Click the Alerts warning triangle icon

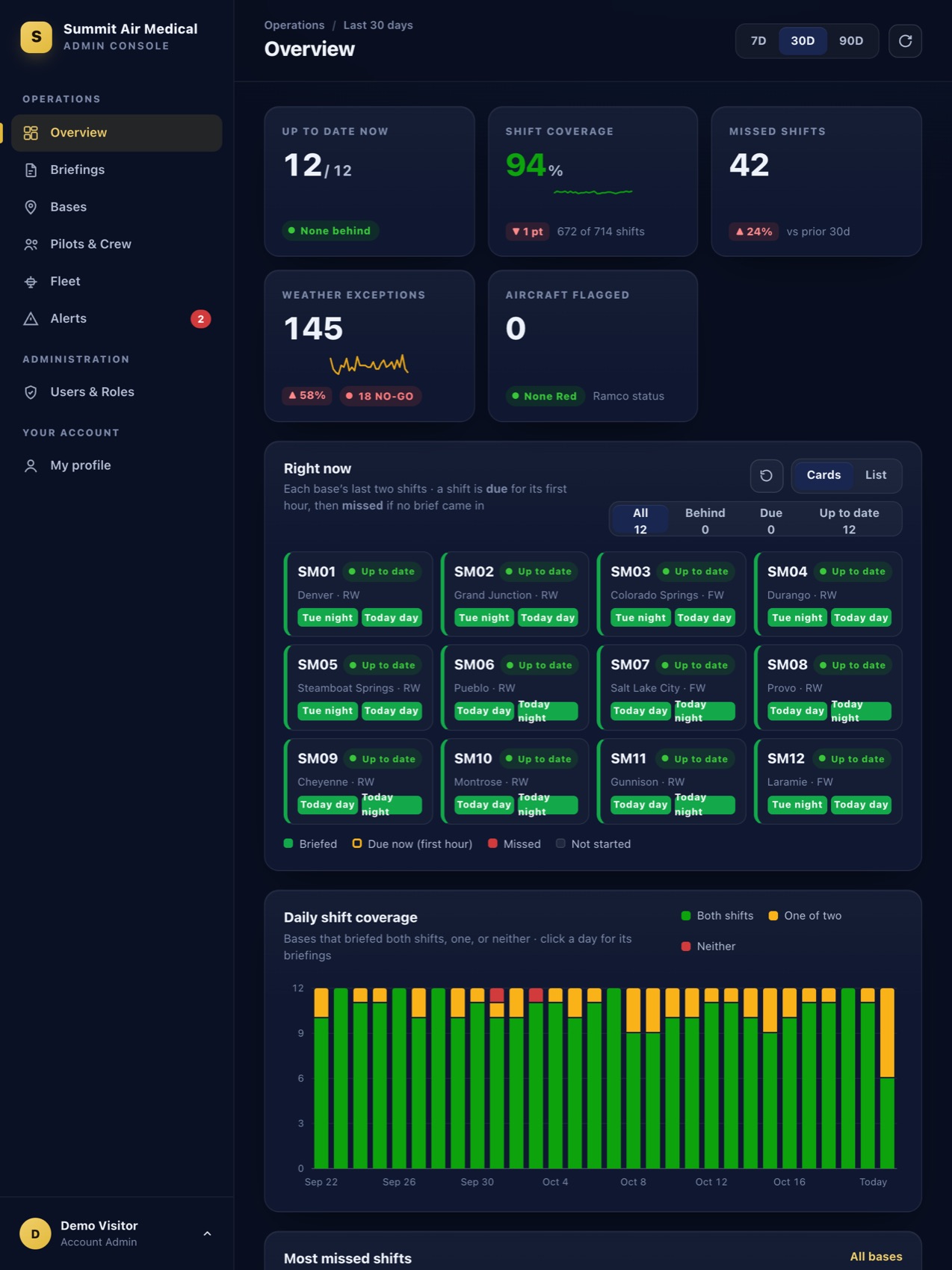click(x=31, y=319)
